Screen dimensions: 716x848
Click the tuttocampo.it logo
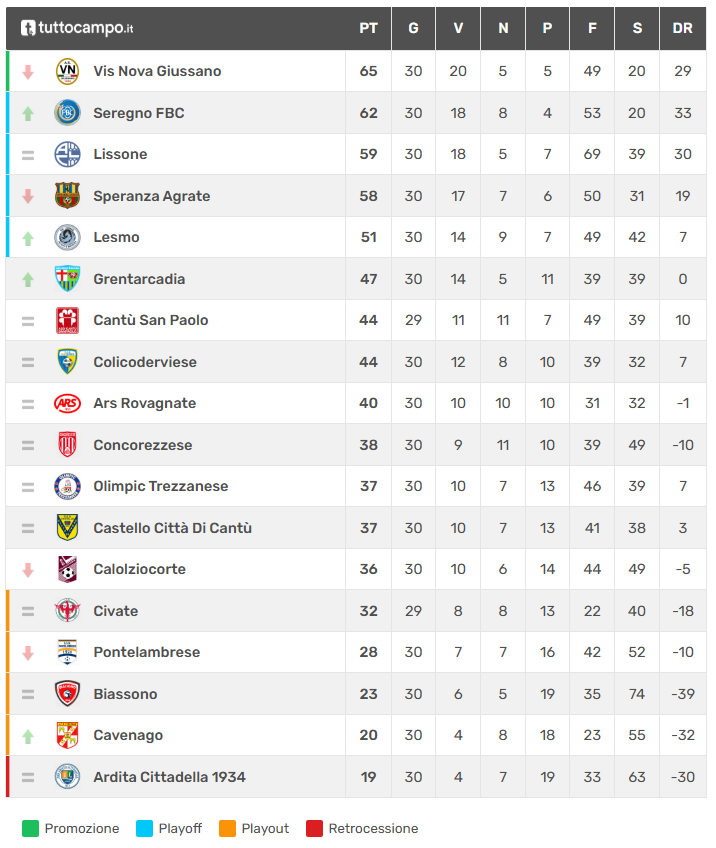pos(77,28)
